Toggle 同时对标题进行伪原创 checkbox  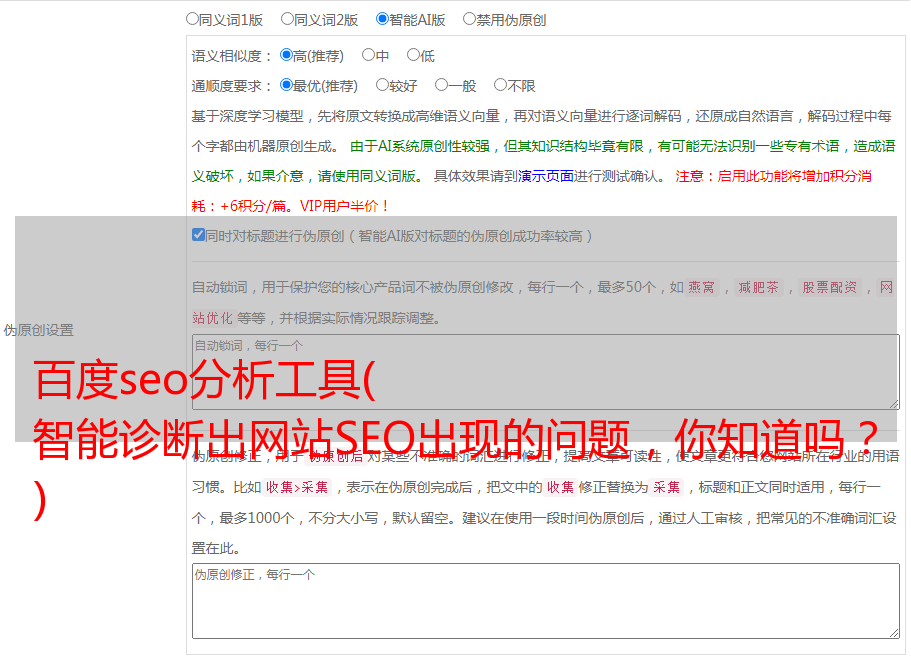click(x=198, y=235)
